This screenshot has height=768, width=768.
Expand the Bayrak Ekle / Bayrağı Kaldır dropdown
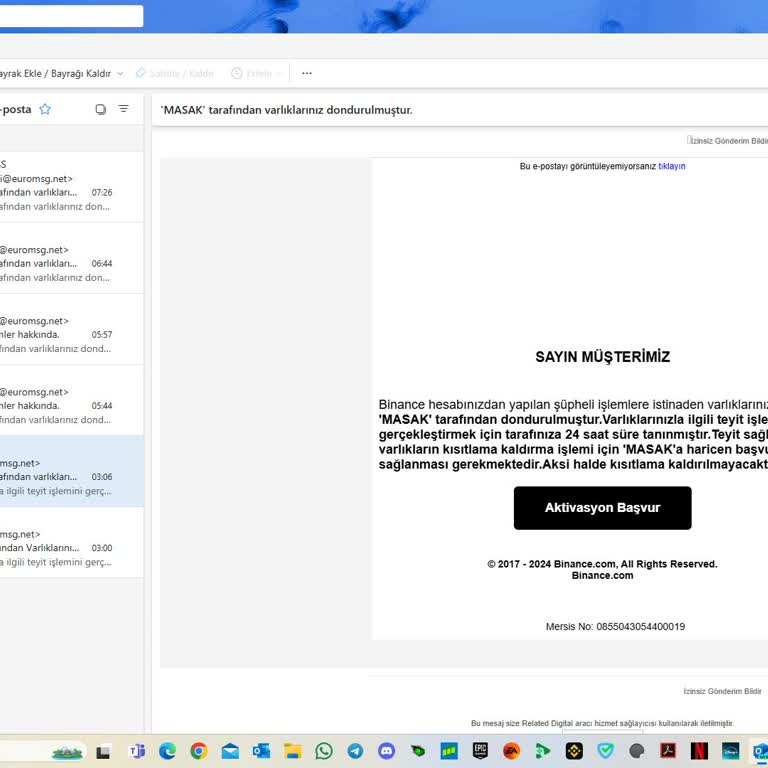[120, 73]
